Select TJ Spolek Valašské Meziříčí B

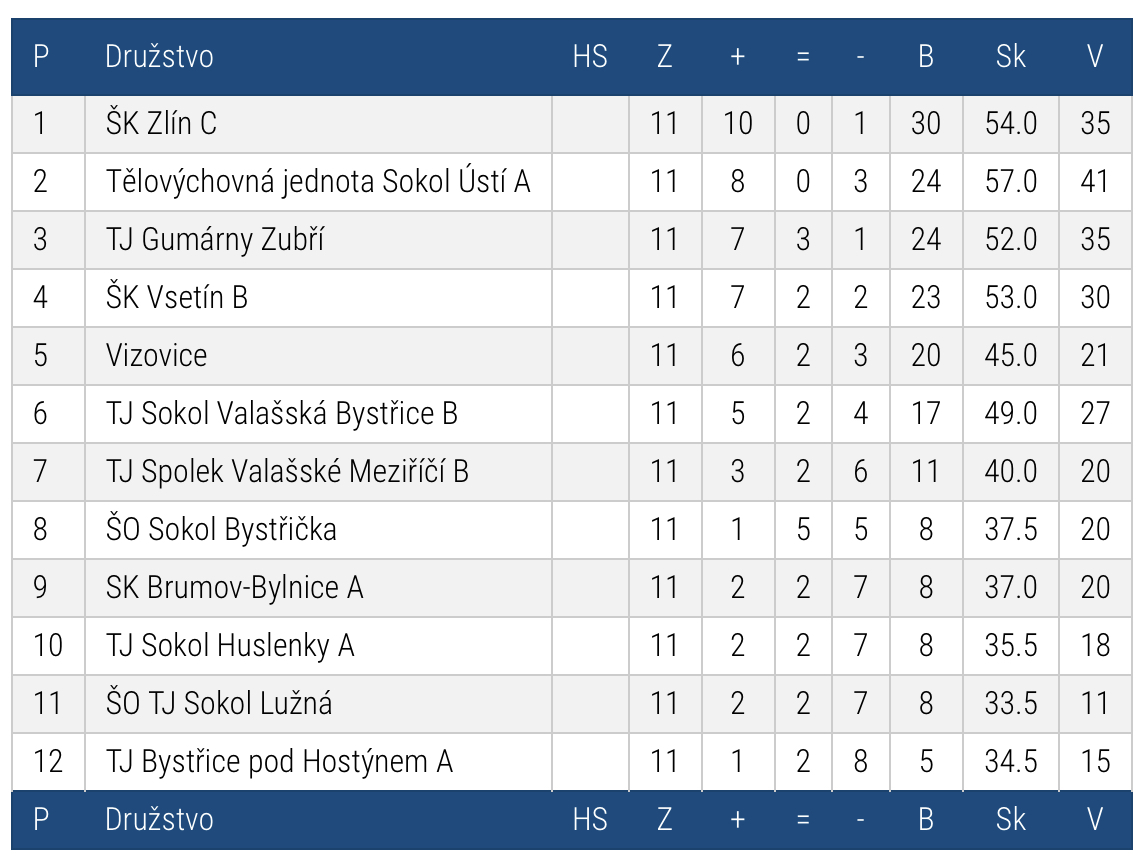click(x=287, y=471)
